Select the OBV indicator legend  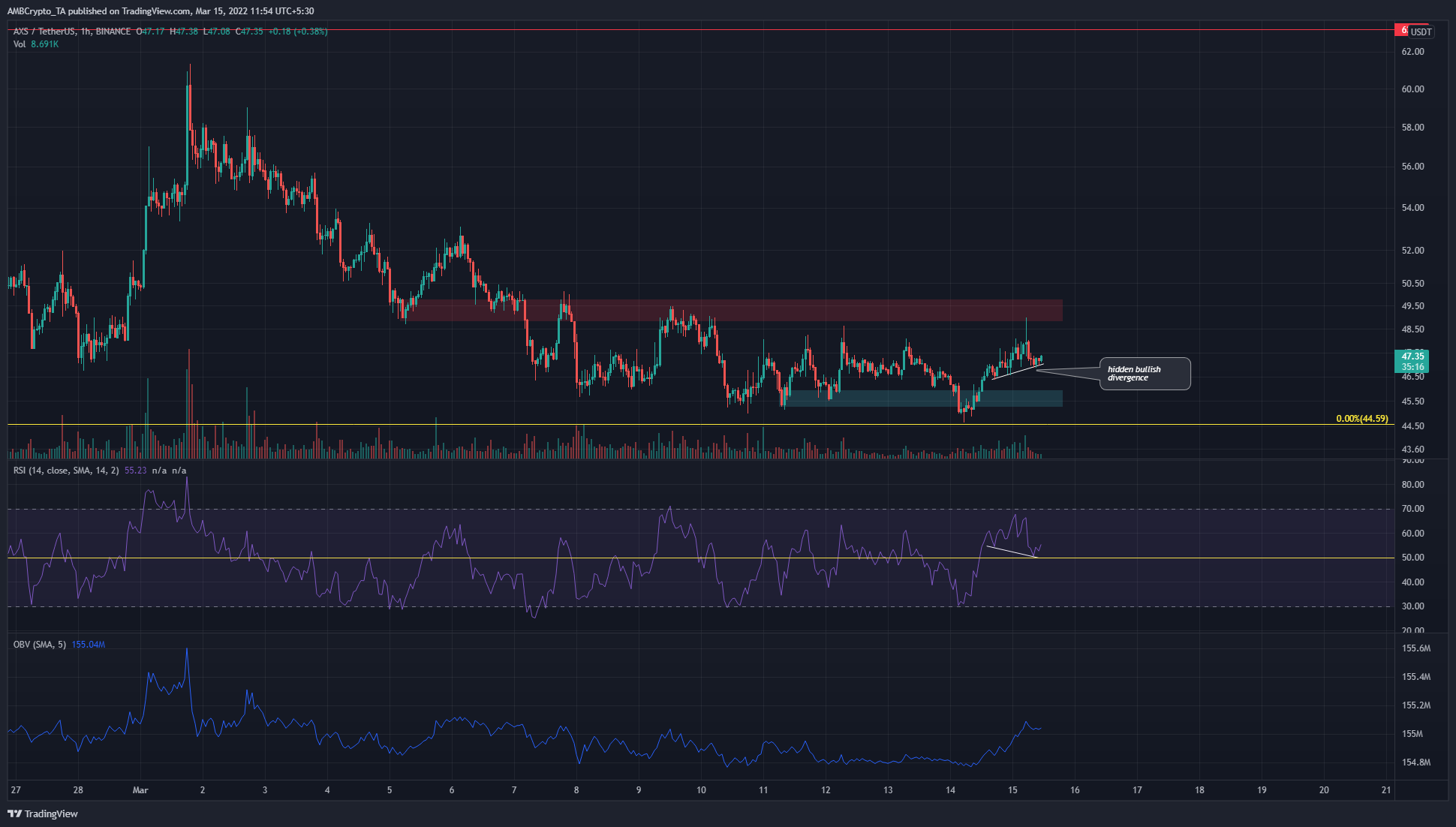click(x=40, y=645)
